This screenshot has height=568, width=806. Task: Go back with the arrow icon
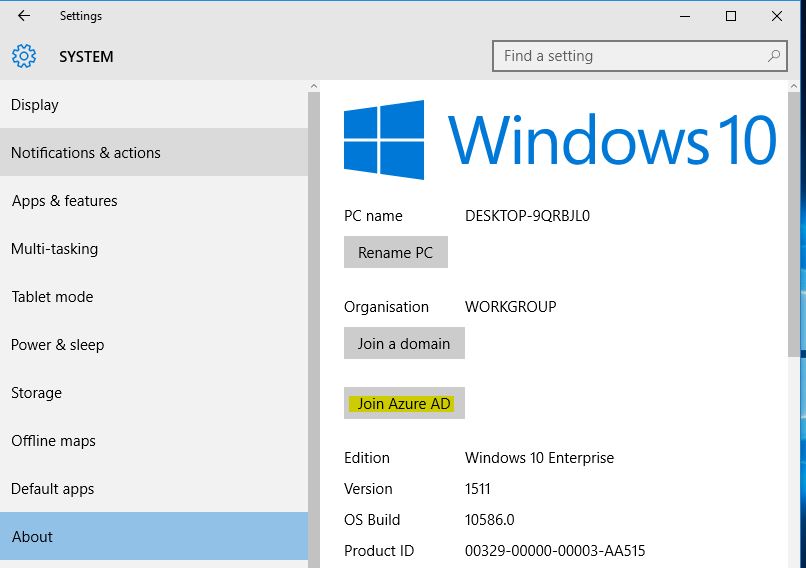coord(24,16)
